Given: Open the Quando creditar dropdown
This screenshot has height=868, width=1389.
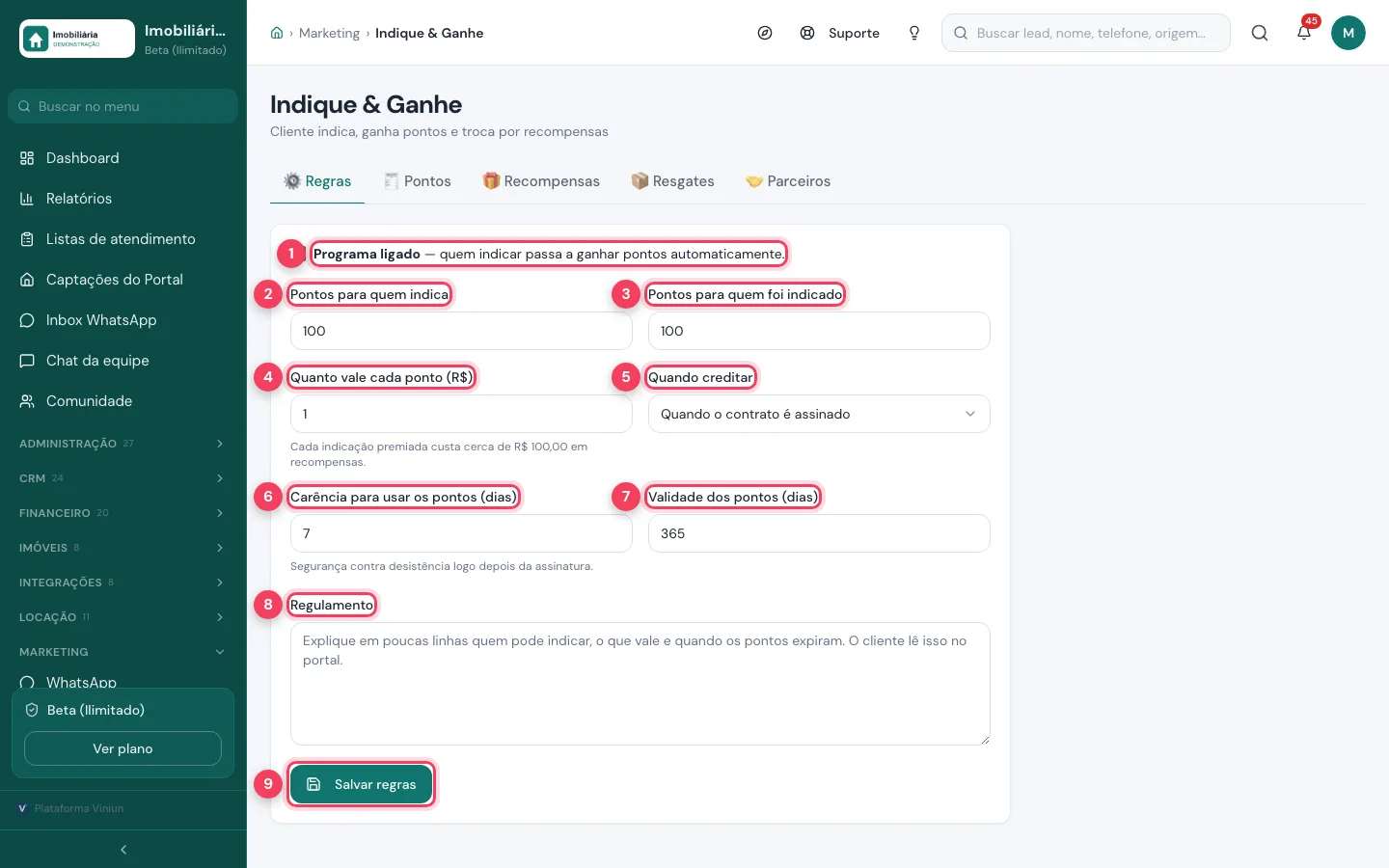Looking at the screenshot, I should (819, 414).
